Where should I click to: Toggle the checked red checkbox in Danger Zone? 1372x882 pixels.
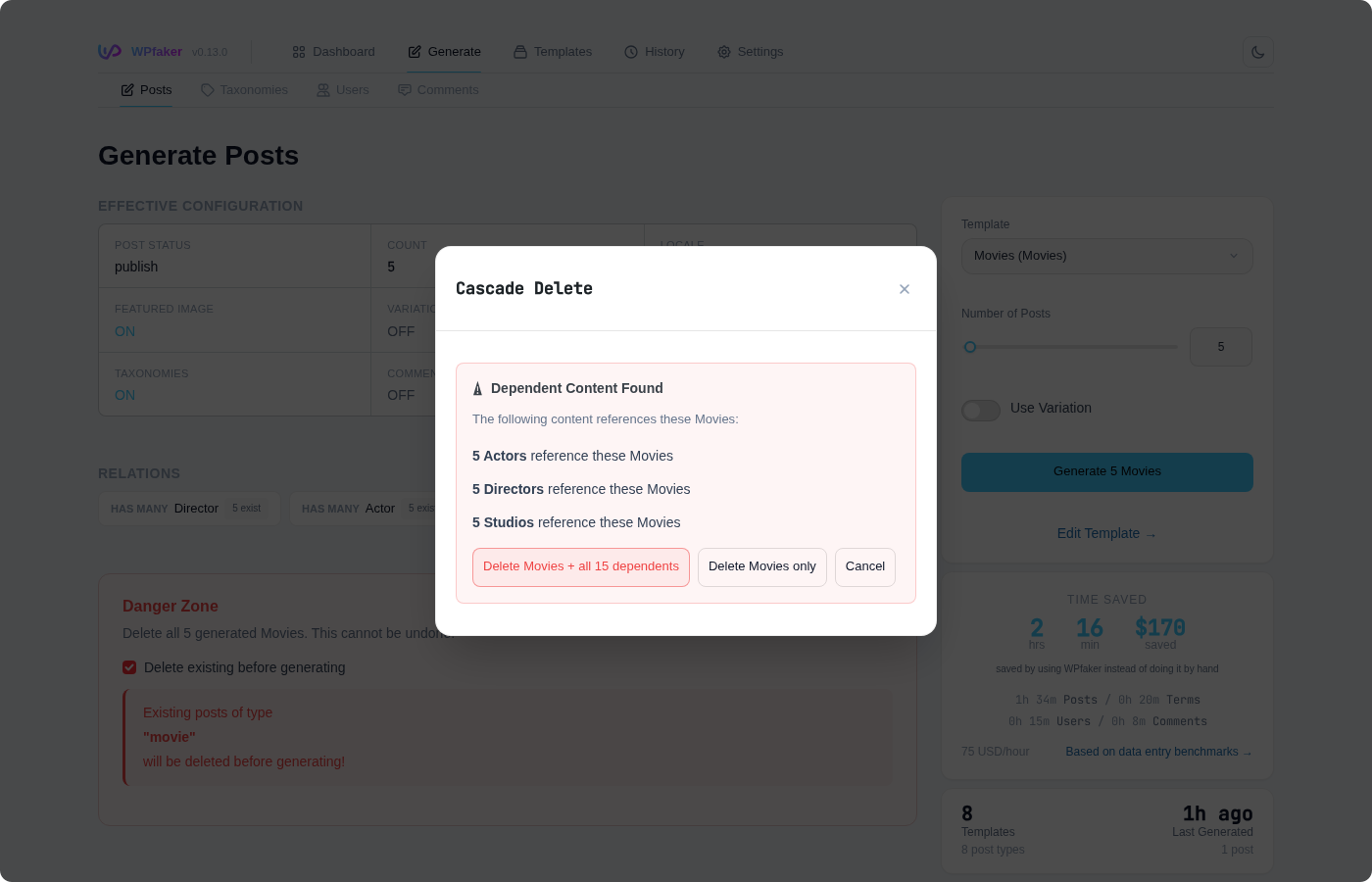point(129,667)
